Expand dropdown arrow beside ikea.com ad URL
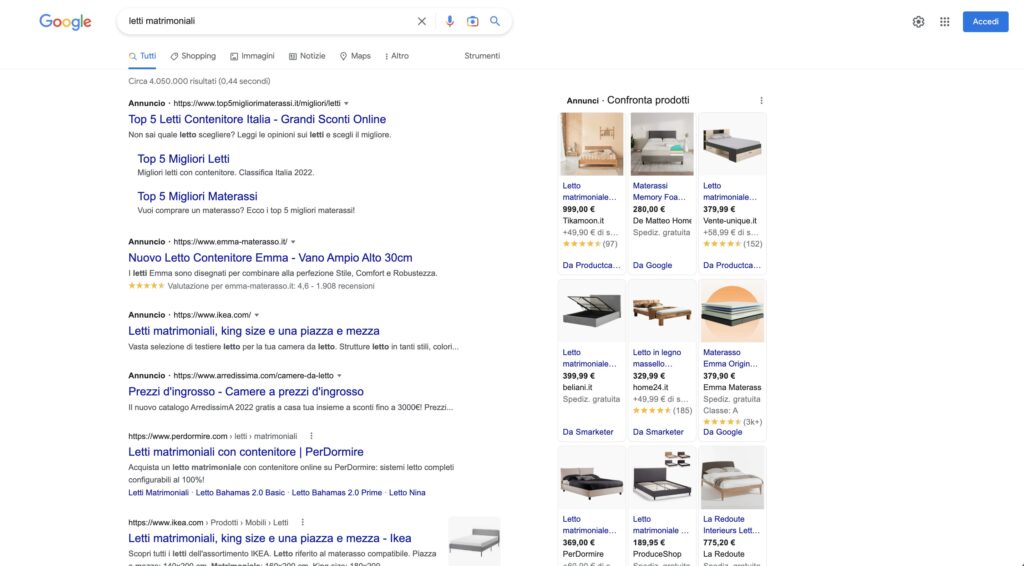 coord(257,315)
